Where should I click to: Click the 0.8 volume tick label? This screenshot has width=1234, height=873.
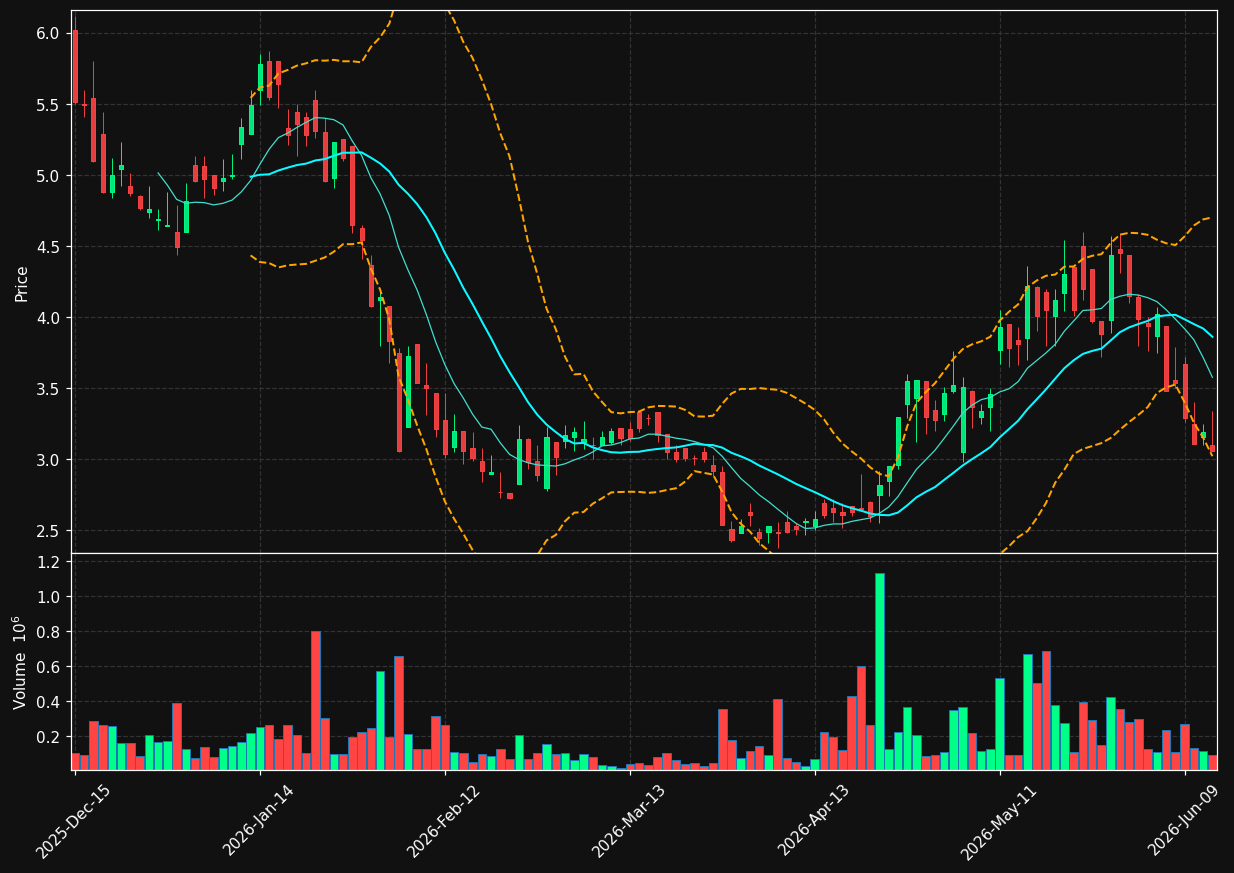click(47, 632)
